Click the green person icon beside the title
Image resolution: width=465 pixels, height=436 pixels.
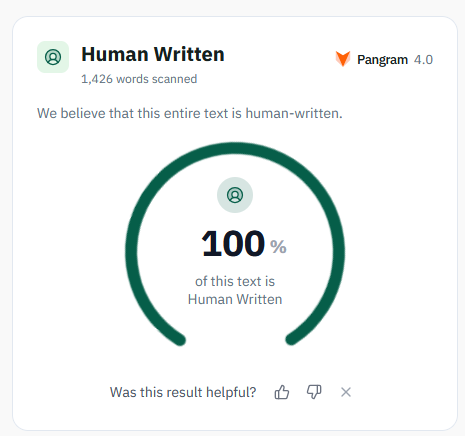(53, 57)
